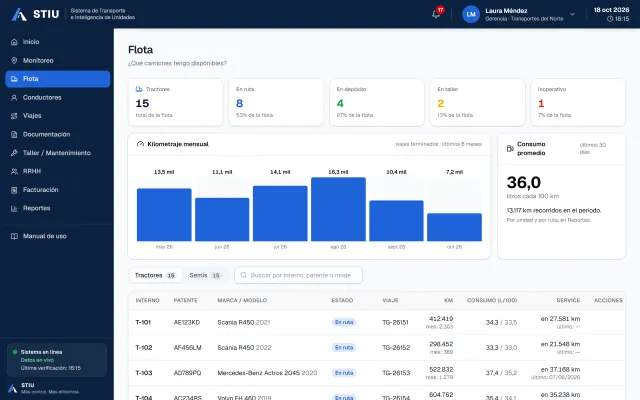Click Mercedes-Benz Actros 2045 model cell
The height and width of the screenshot is (400, 640).
[x=267, y=373]
